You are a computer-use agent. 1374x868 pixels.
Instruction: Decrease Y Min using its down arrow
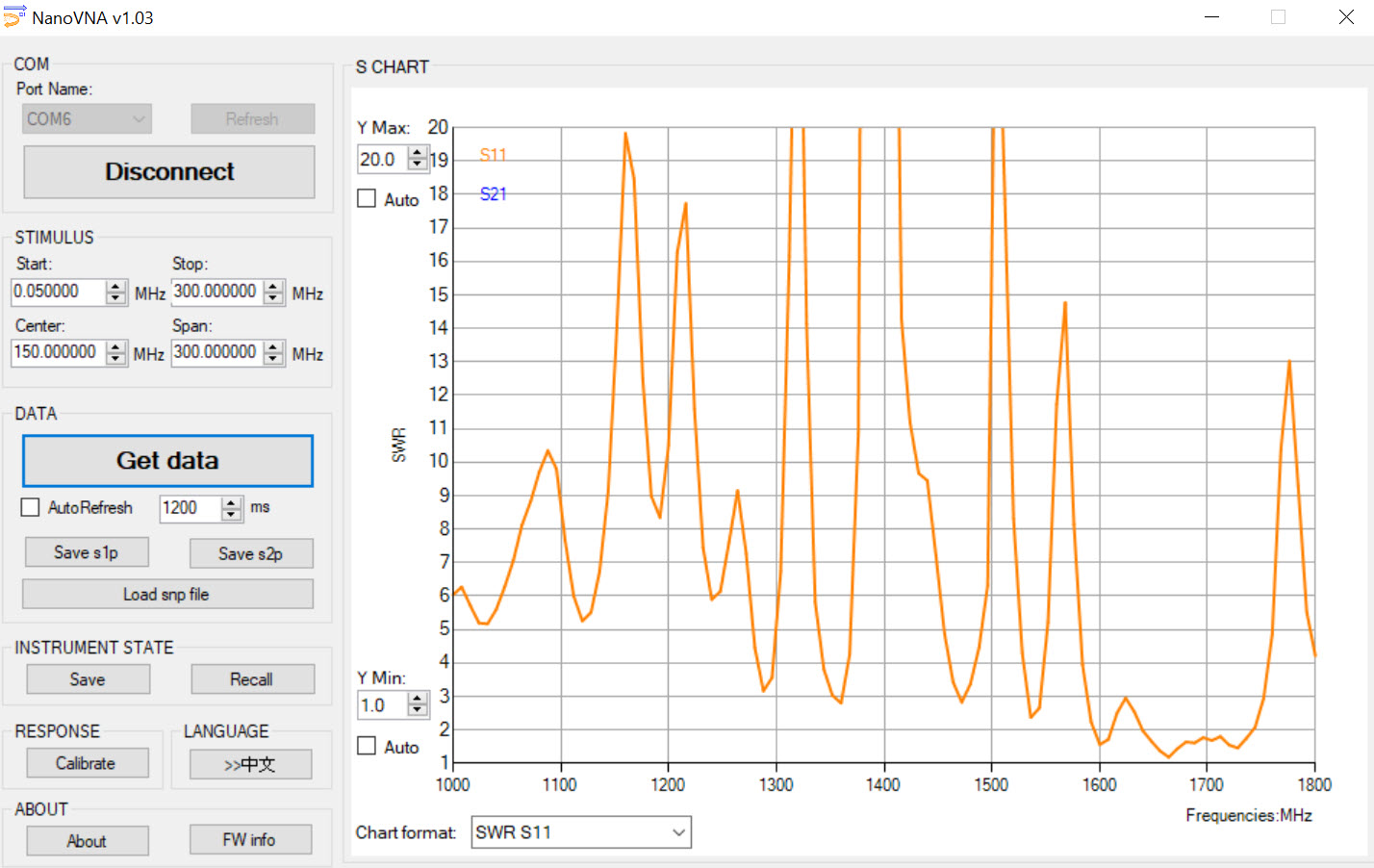[418, 710]
